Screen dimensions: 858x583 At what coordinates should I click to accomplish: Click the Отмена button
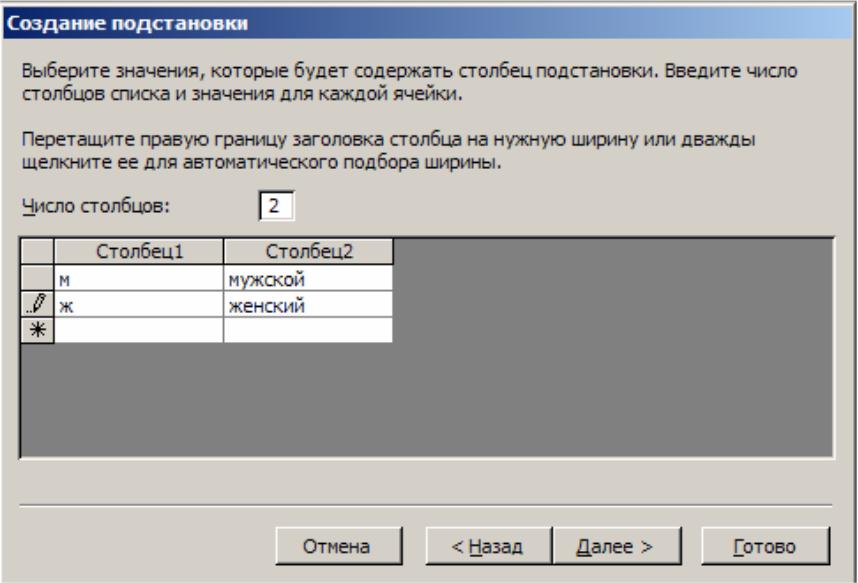click(x=339, y=546)
